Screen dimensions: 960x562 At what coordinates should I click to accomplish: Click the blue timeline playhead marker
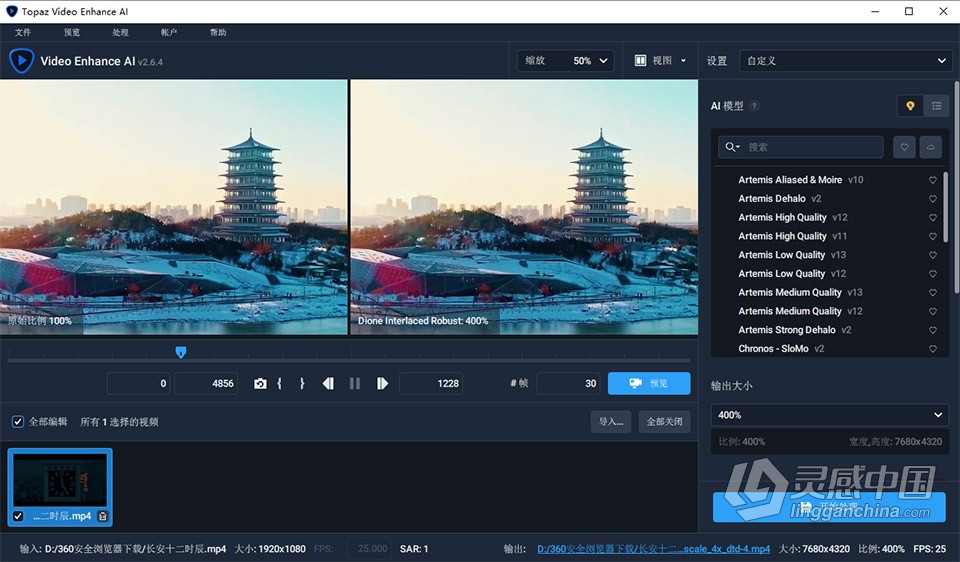point(181,352)
